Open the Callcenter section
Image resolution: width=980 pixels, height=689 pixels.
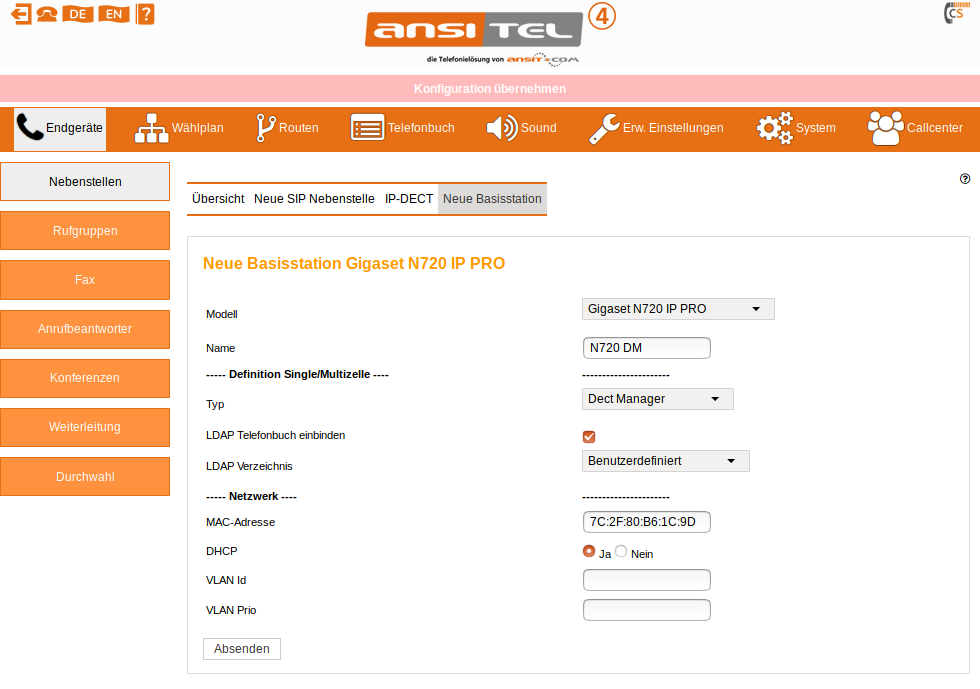tap(915, 128)
